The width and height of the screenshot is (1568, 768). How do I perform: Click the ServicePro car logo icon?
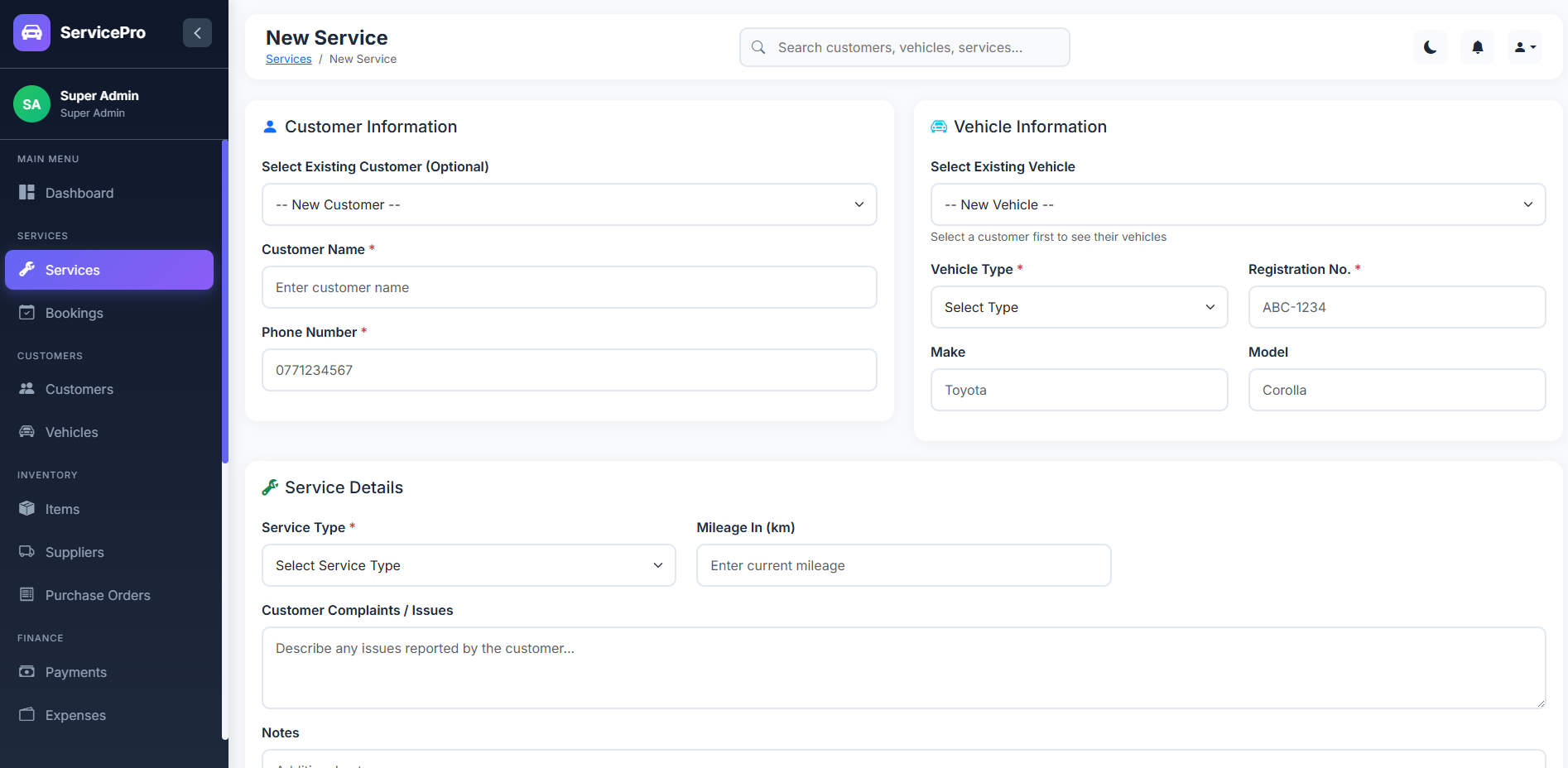(x=31, y=33)
